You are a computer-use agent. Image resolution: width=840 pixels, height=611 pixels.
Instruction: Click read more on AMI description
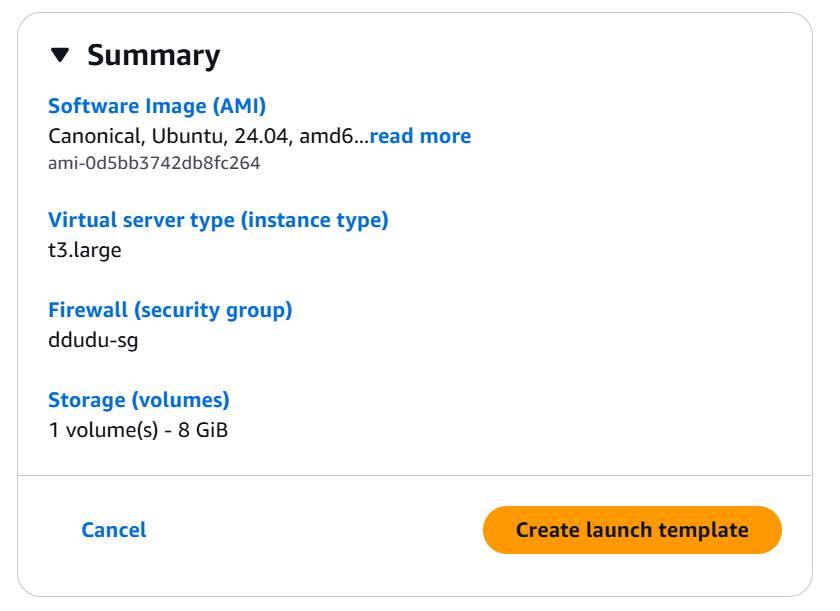pos(420,136)
